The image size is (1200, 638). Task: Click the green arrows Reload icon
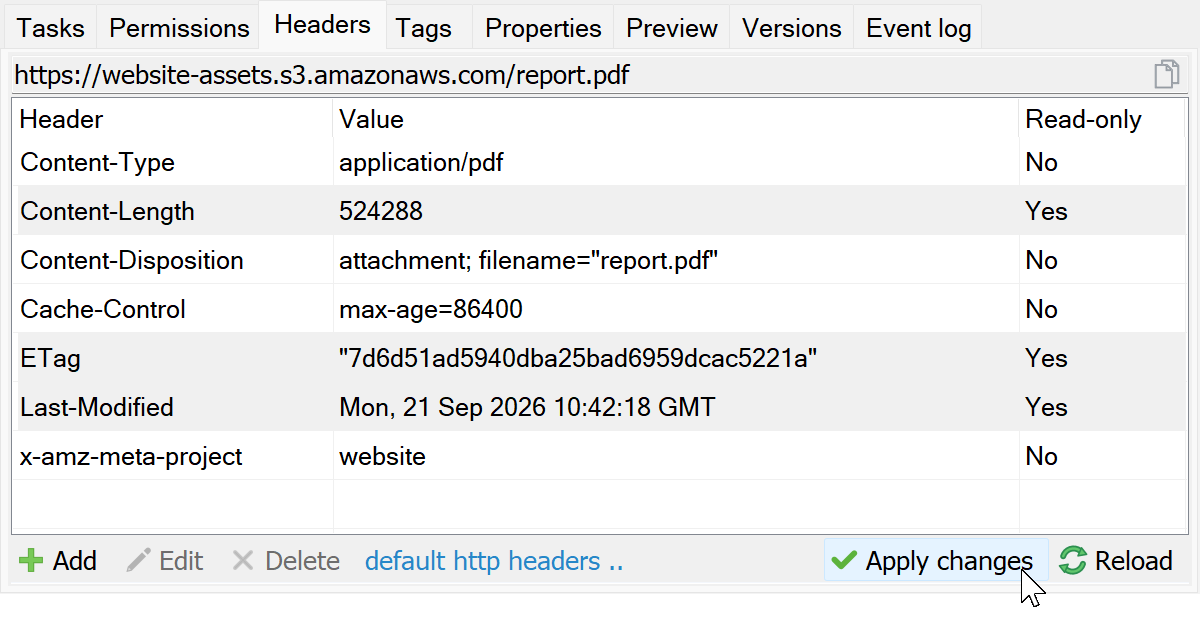click(1073, 561)
